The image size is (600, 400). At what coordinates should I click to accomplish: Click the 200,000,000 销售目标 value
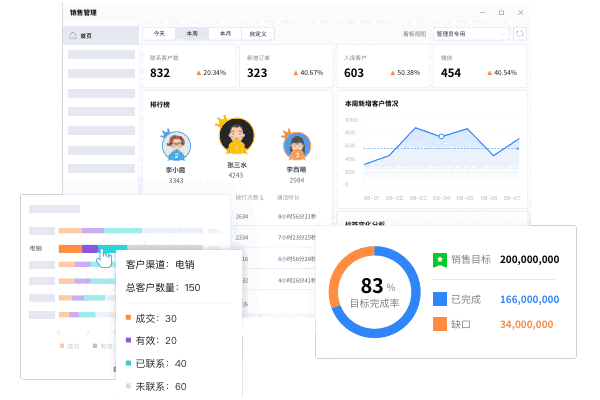[x=529, y=260]
